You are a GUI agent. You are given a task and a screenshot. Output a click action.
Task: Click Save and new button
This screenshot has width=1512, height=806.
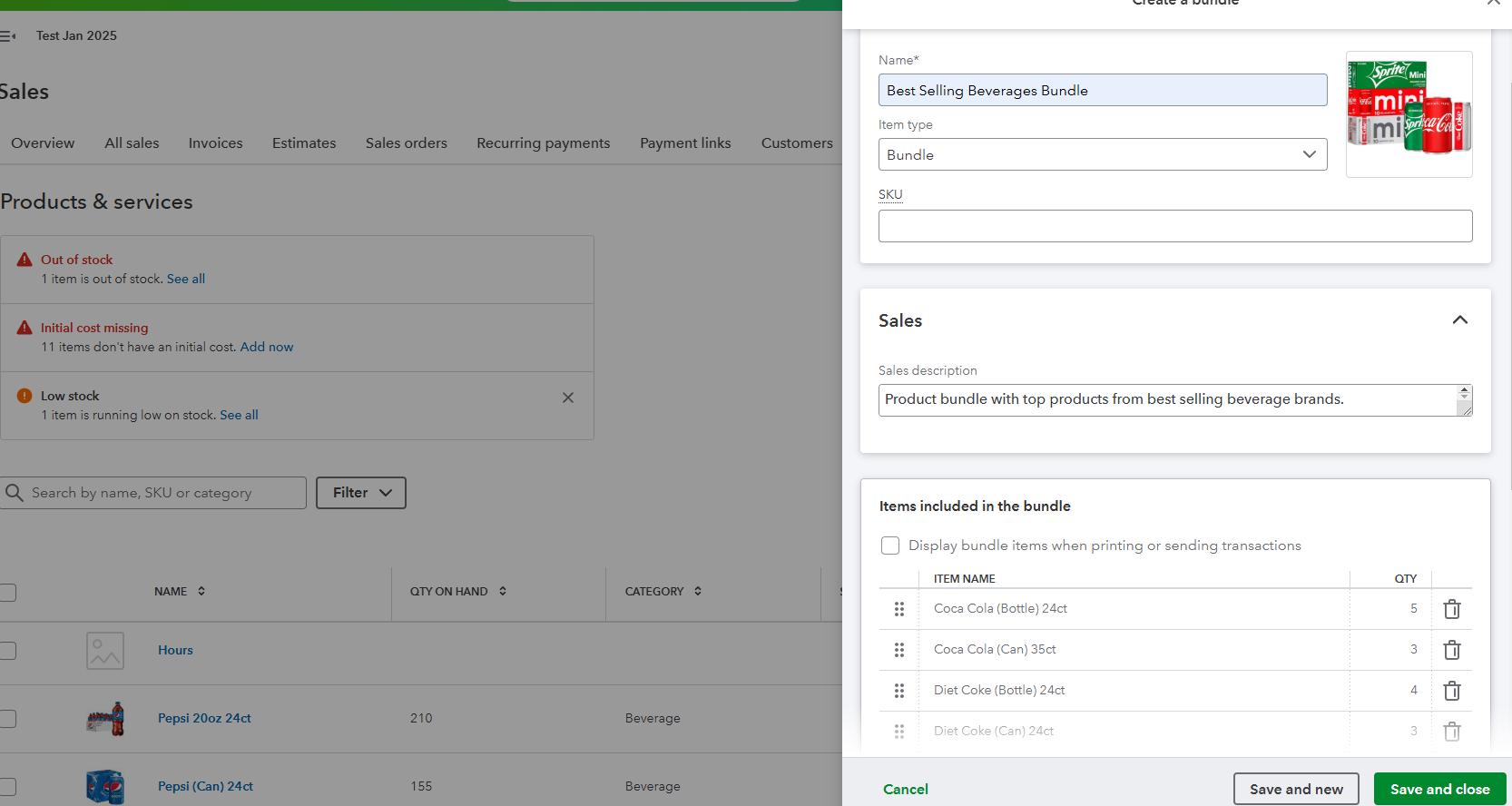tap(1296, 789)
